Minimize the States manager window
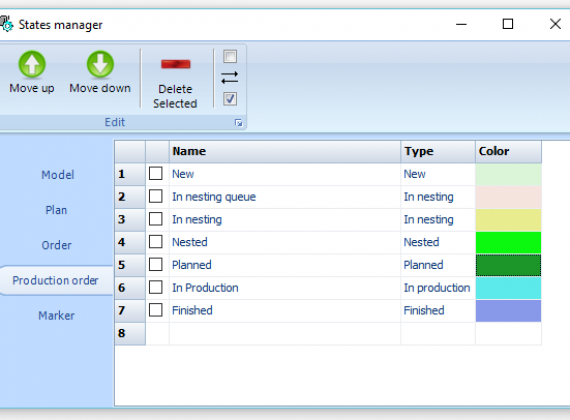This screenshot has width=570, height=420. pyautogui.click(x=461, y=24)
